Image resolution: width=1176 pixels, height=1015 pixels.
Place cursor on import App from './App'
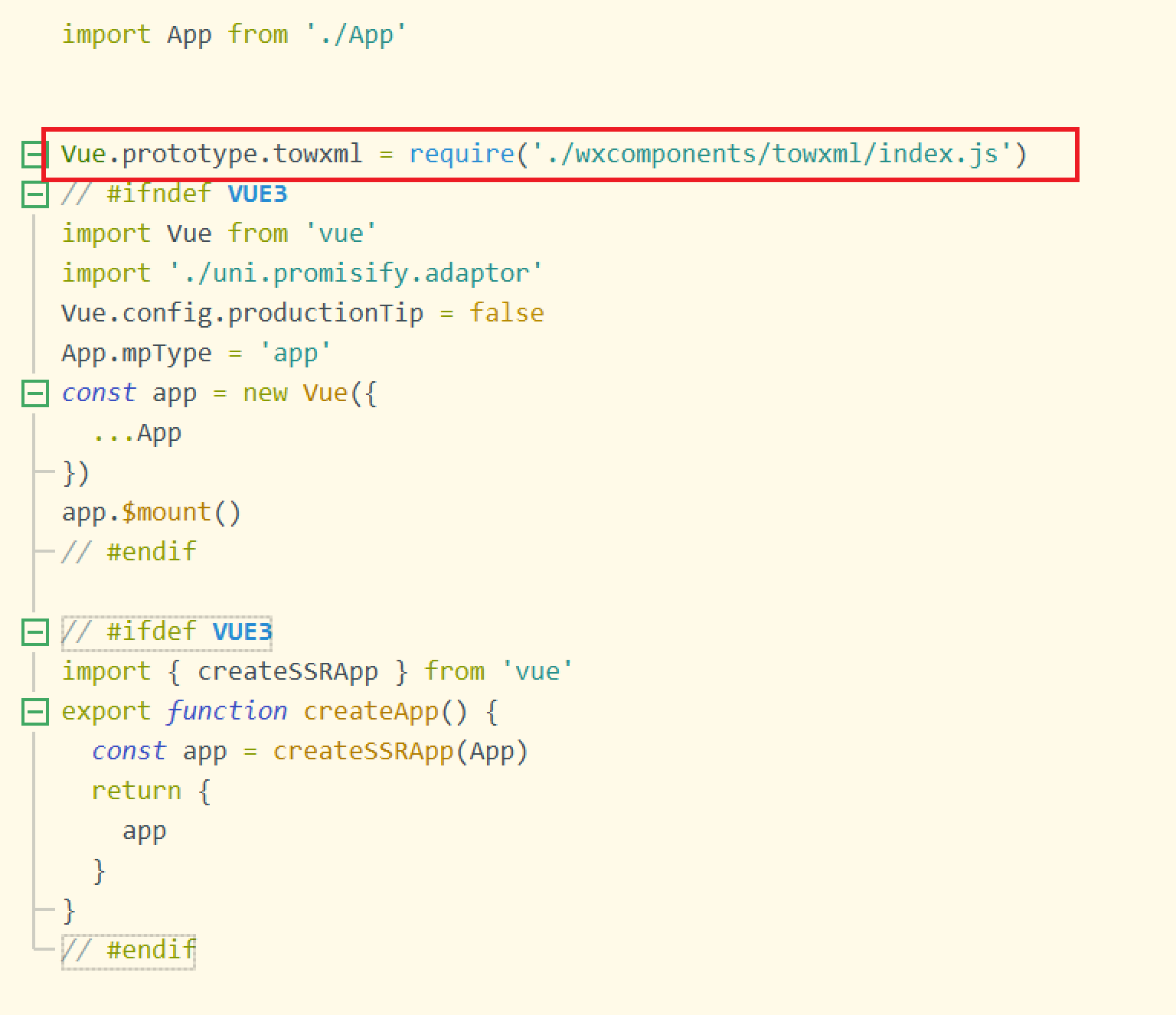point(230,34)
